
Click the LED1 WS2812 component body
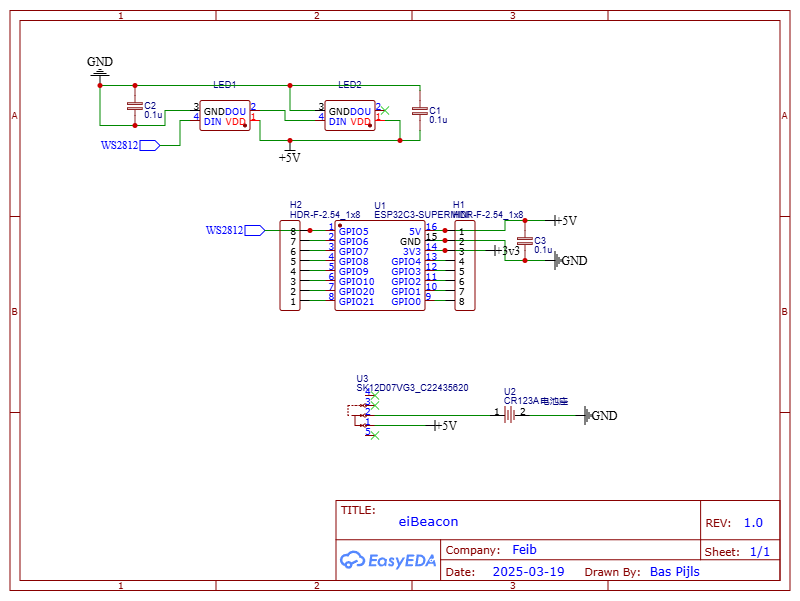(x=225, y=116)
